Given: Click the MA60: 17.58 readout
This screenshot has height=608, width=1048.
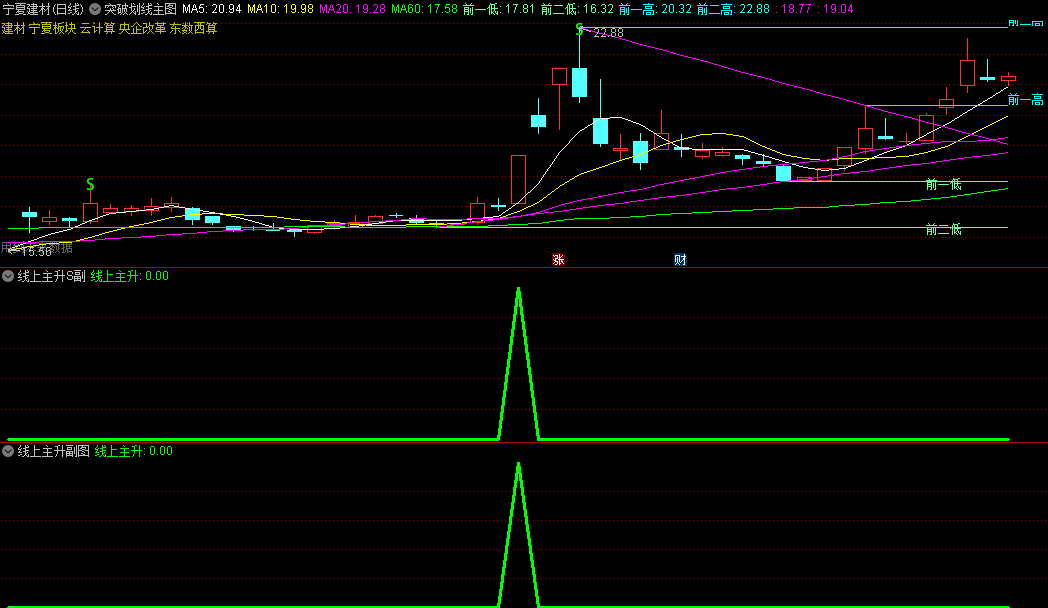Looking at the screenshot, I should pyautogui.click(x=424, y=9).
